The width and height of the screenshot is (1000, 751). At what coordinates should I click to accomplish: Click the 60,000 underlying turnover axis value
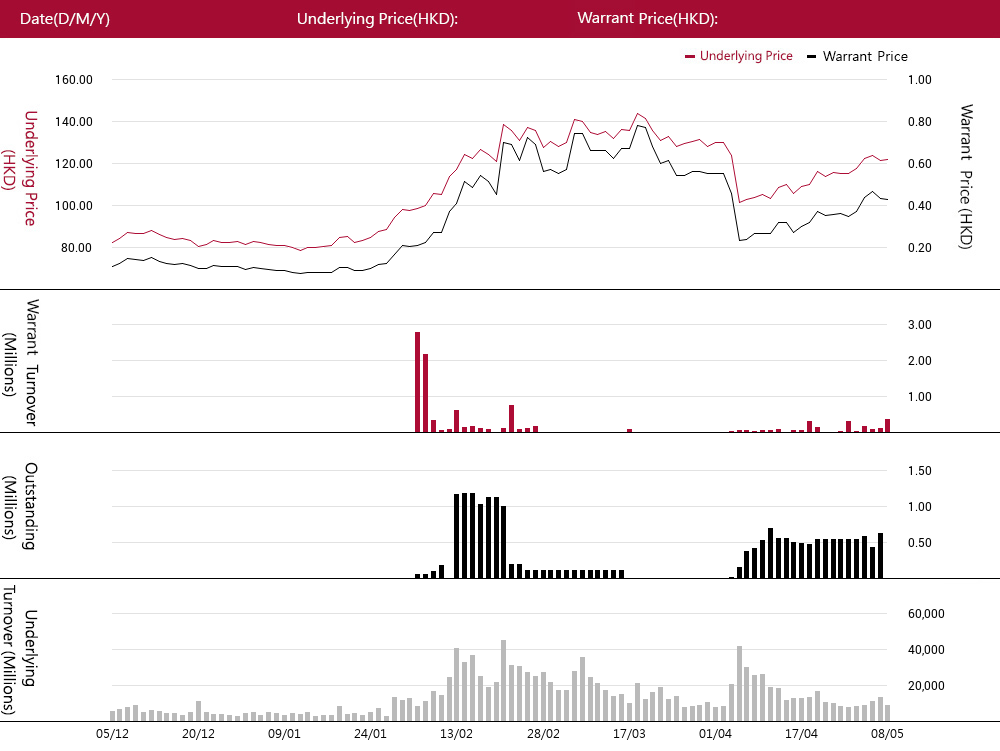coord(926,614)
